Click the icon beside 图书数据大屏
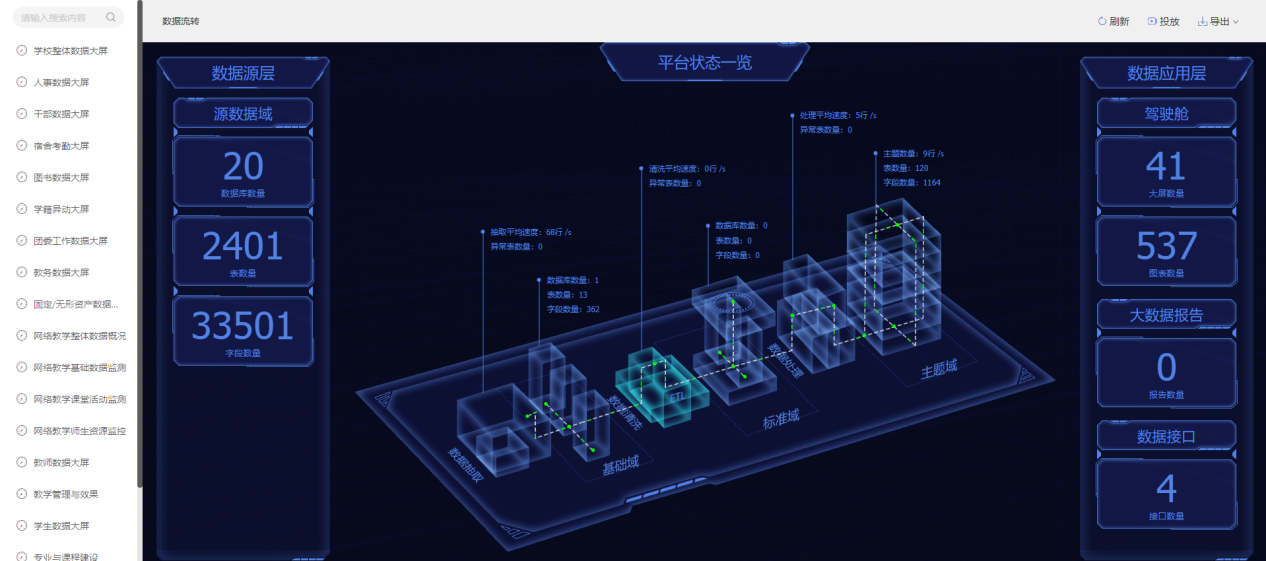1266x561 pixels. pyautogui.click(x=22, y=177)
